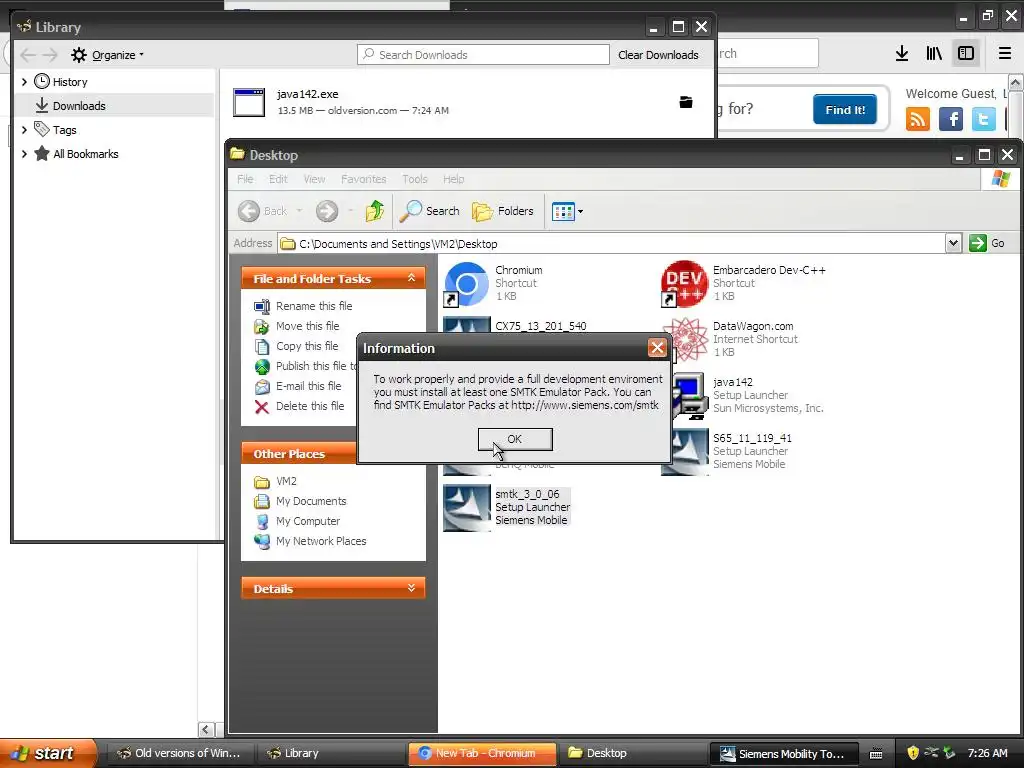Switch to Siemens Mobility Toolkit taskbar item
The height and width of the screenshot is (768, 1024).
pyautogui.click(x=786, y=754)
